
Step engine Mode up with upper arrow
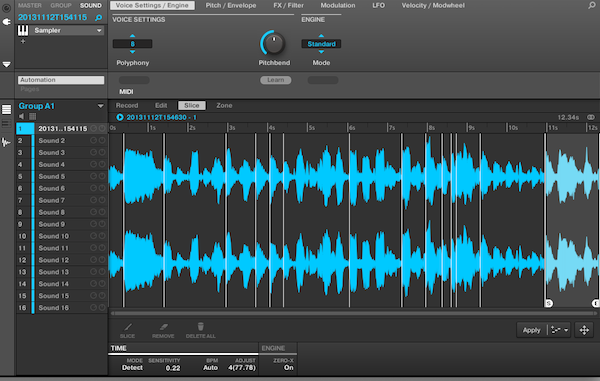click(321, 36)
